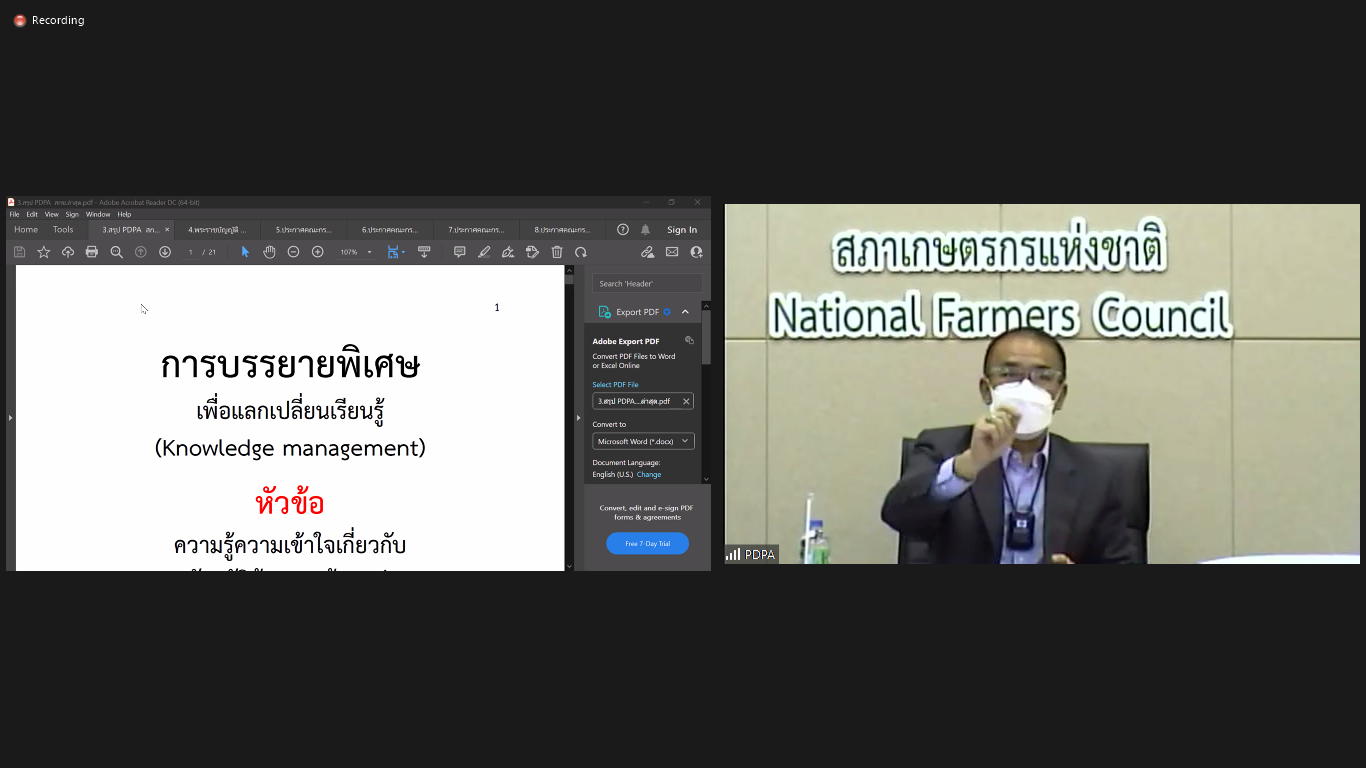Print the document using the printer icon
The height and width of the screenshot is (768, 1366).
(x=92, y=252)
